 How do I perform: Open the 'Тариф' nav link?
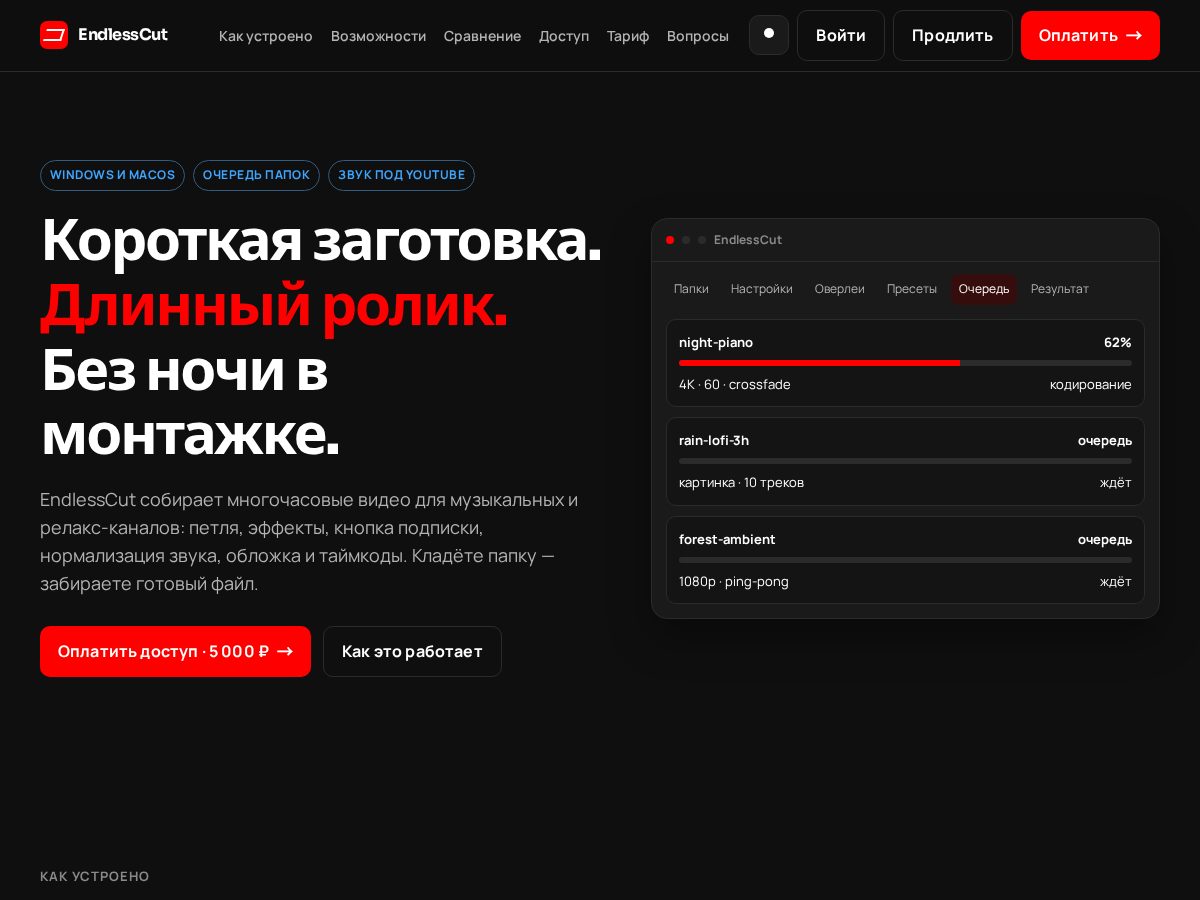click(628, 36)
